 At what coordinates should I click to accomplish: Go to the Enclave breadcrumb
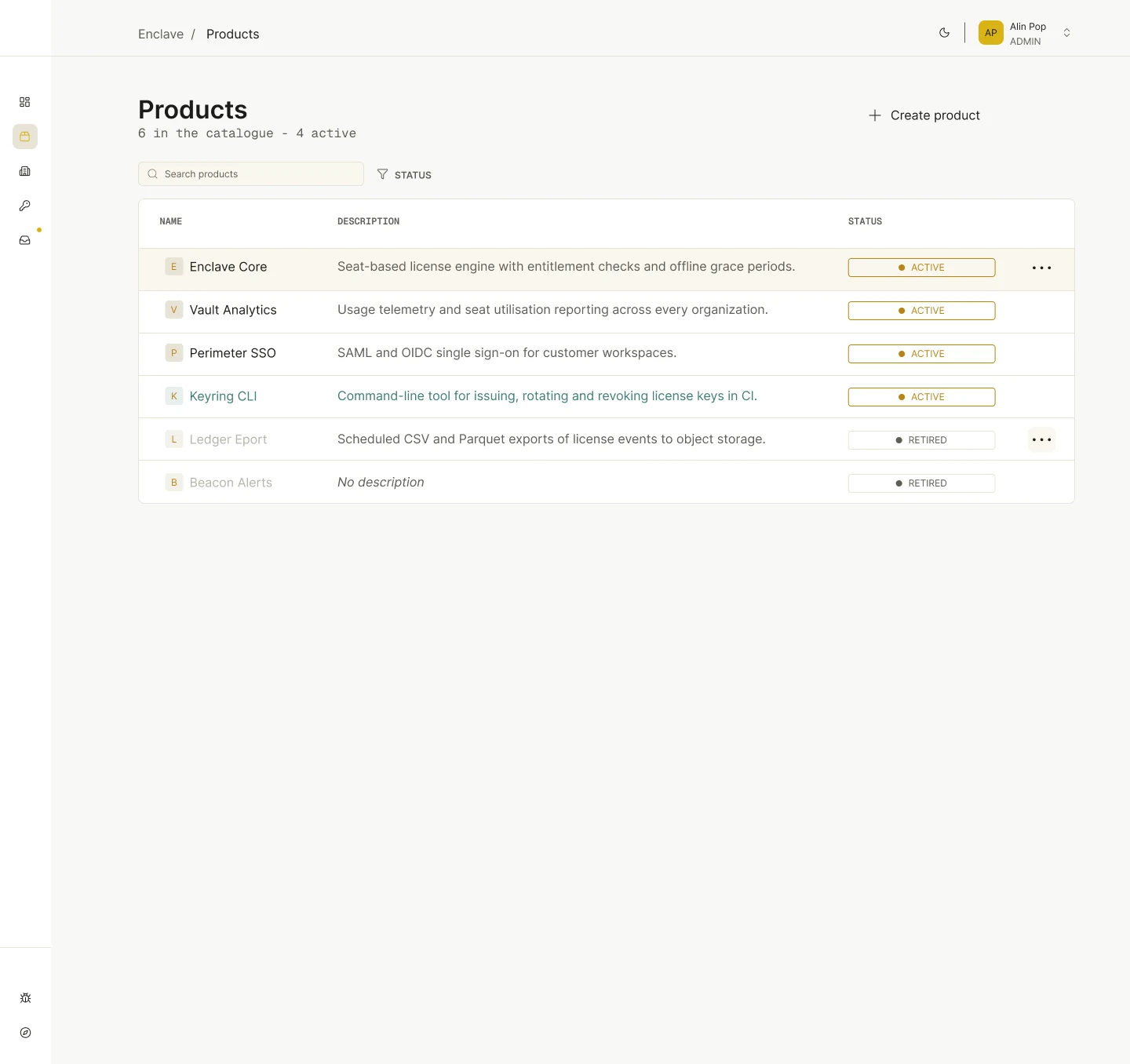[161, 34]
